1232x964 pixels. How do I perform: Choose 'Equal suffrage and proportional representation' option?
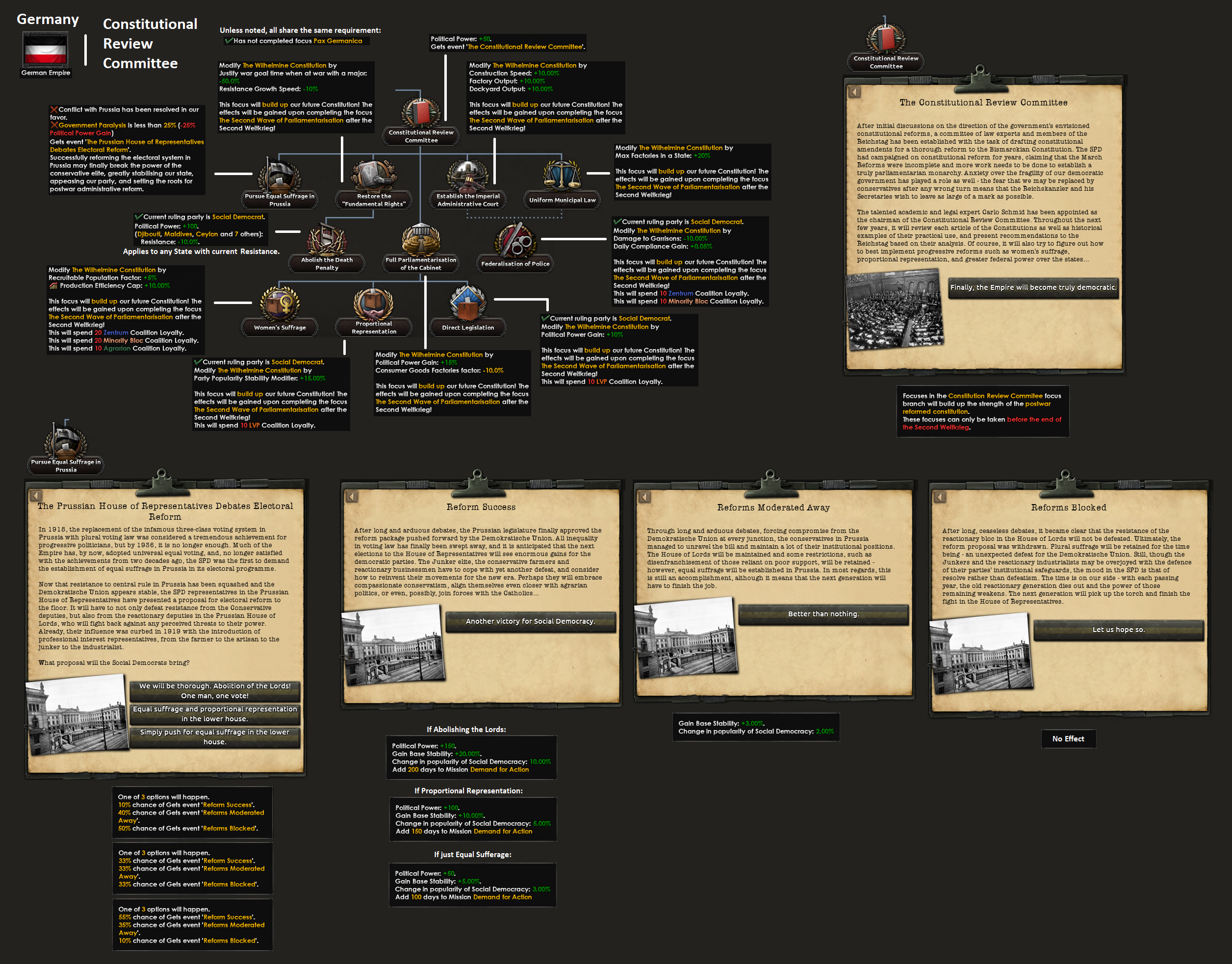[x=214, y=714]
